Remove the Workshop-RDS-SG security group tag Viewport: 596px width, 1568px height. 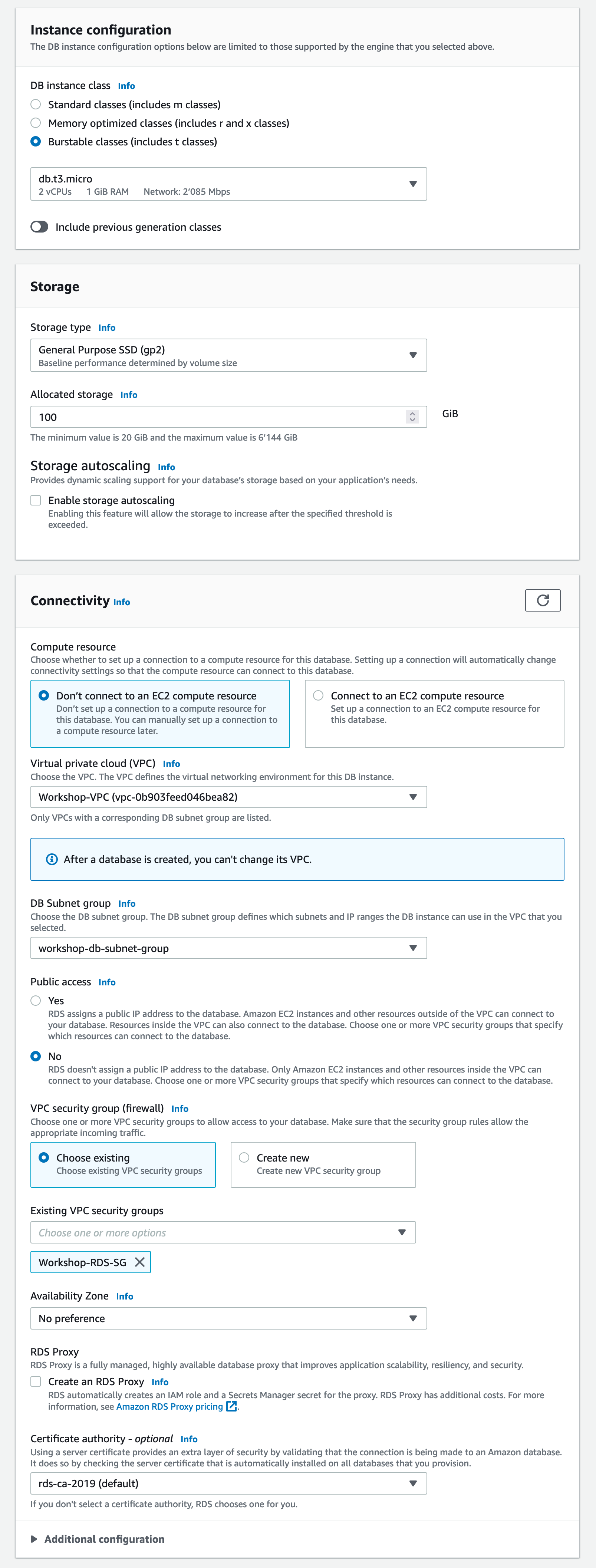139,1262
